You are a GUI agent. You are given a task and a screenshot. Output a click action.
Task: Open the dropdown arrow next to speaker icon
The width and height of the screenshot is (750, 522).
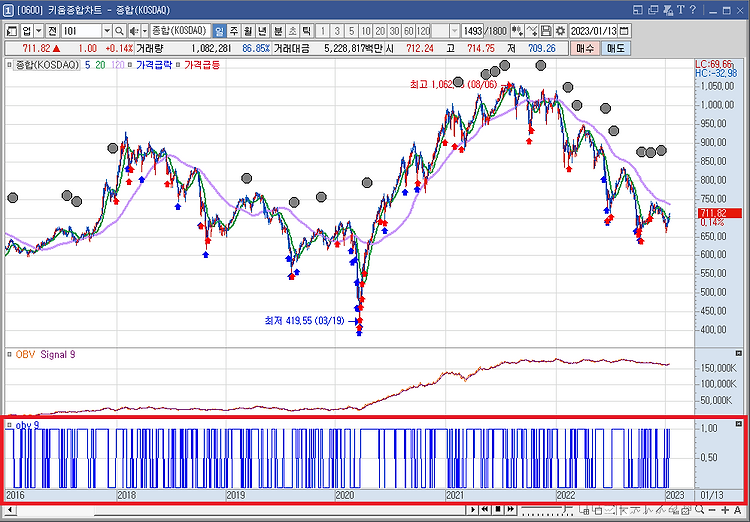144,31
